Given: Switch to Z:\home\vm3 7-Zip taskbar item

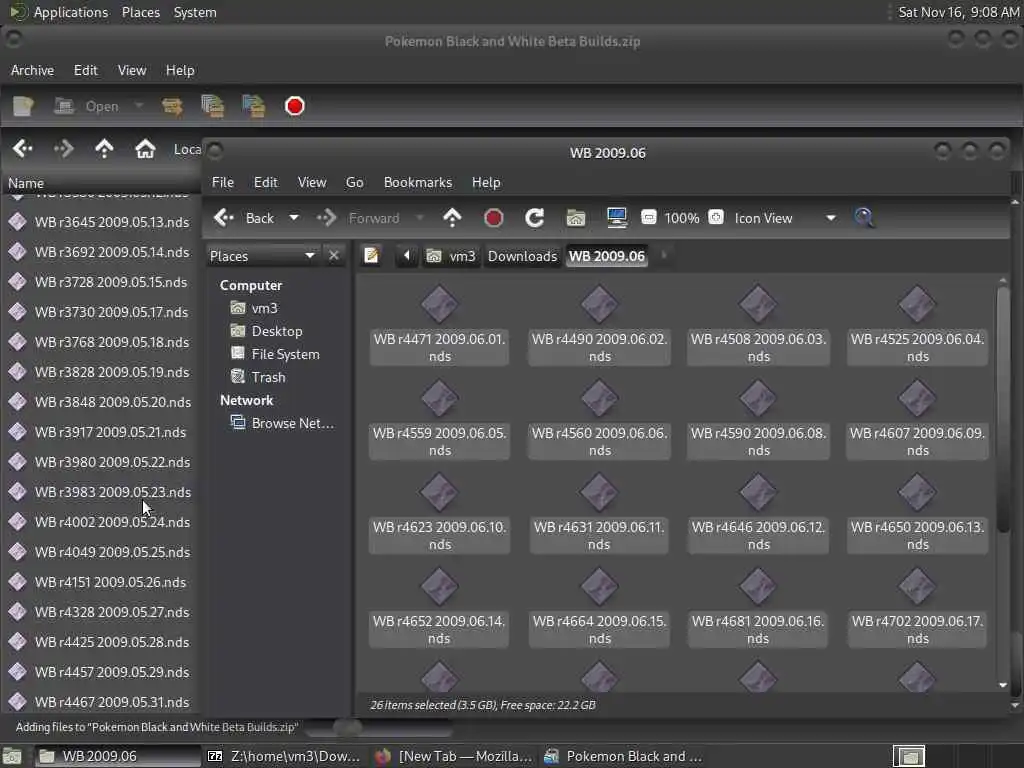Looking at the screenshot, I should (283, 756).
